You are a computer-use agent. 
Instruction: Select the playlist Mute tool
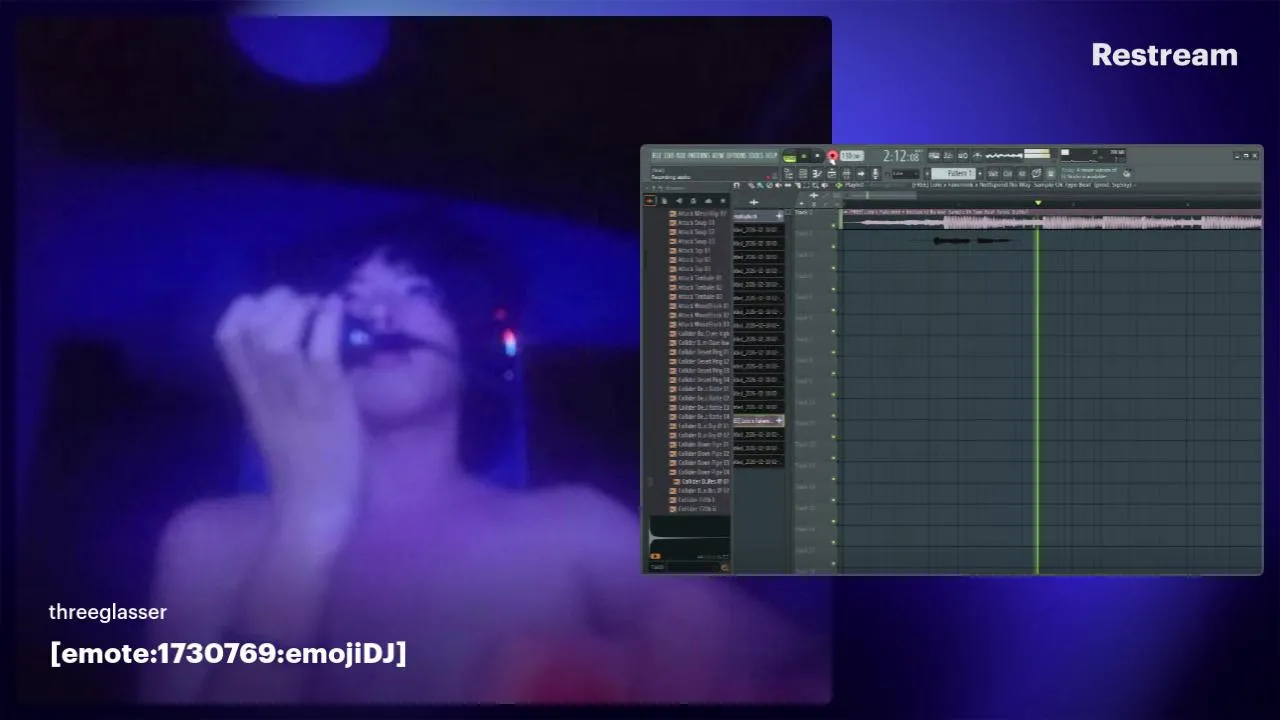778,185
